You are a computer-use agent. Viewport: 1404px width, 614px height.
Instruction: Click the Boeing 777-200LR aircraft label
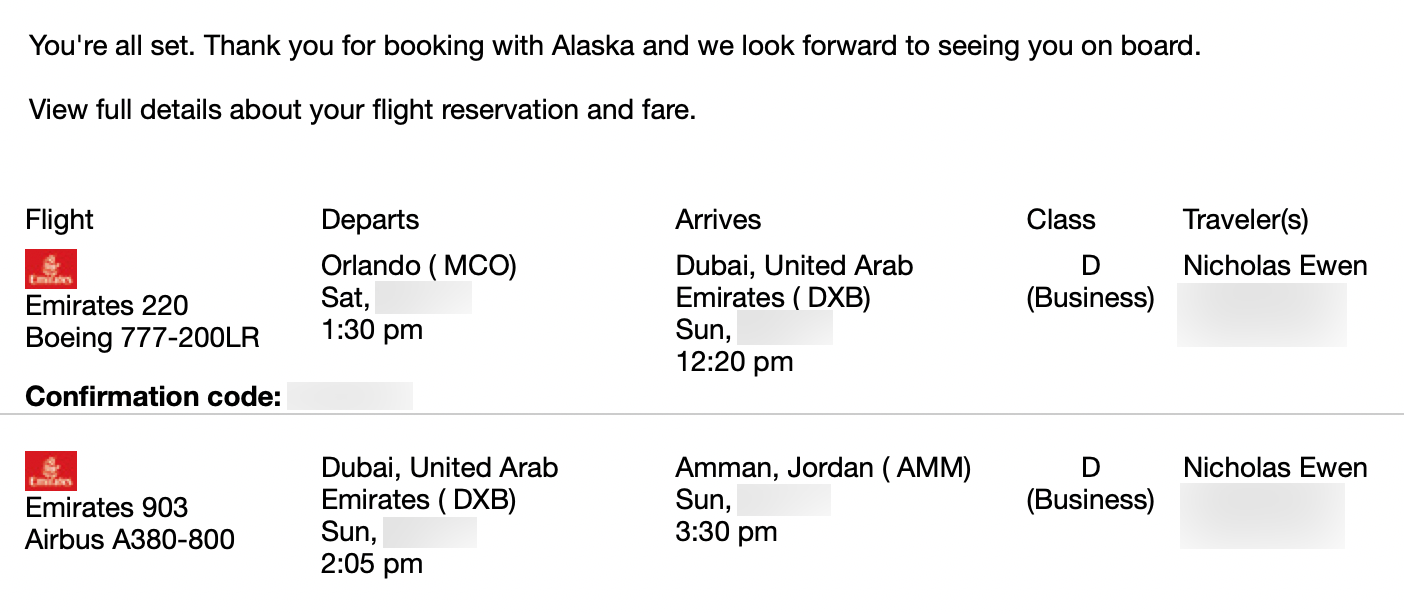143,338
